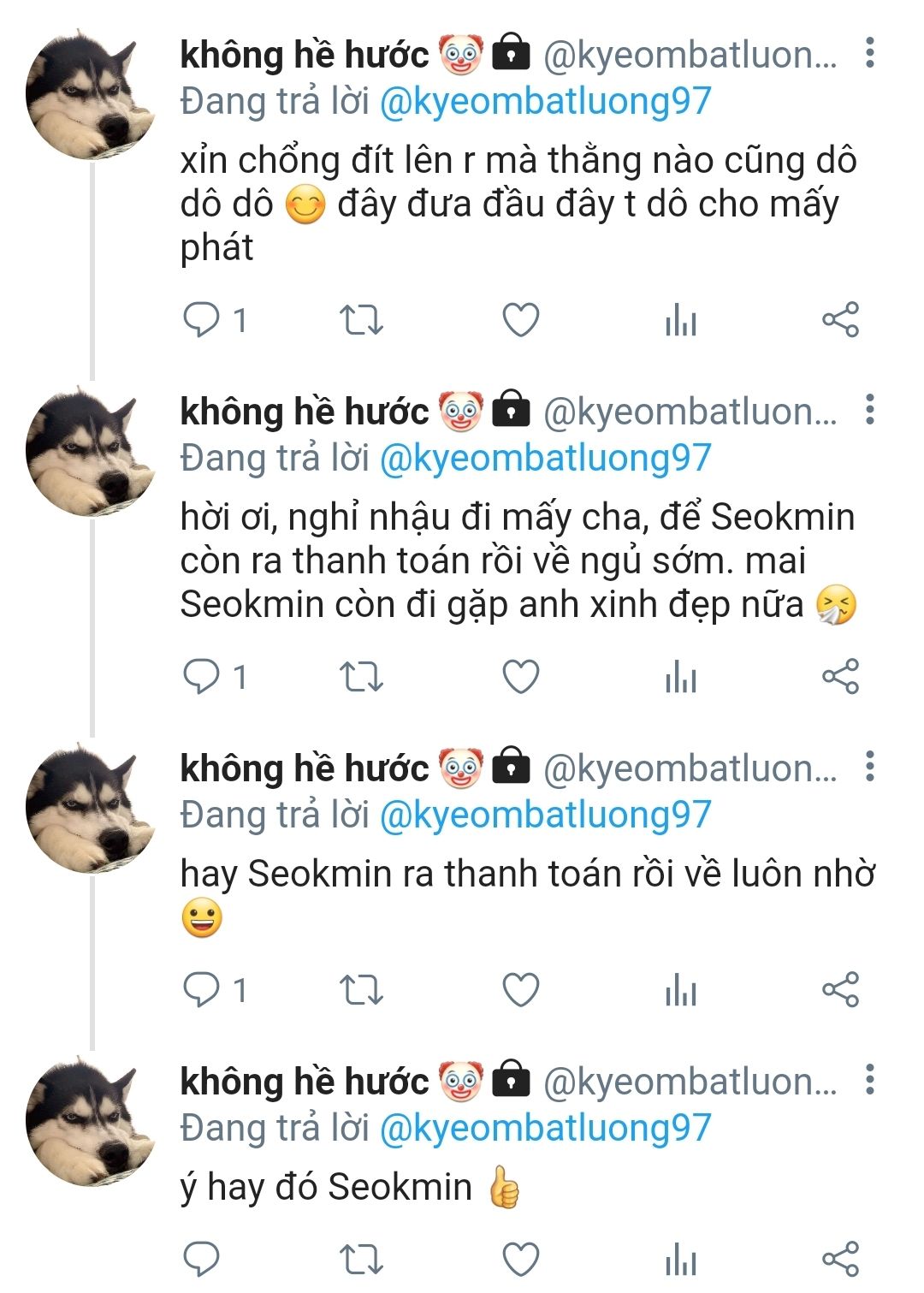View analytics for 'xỉn chổng đít' tweet
Screen dimensions: 924x1293
[x=681, y=321]
